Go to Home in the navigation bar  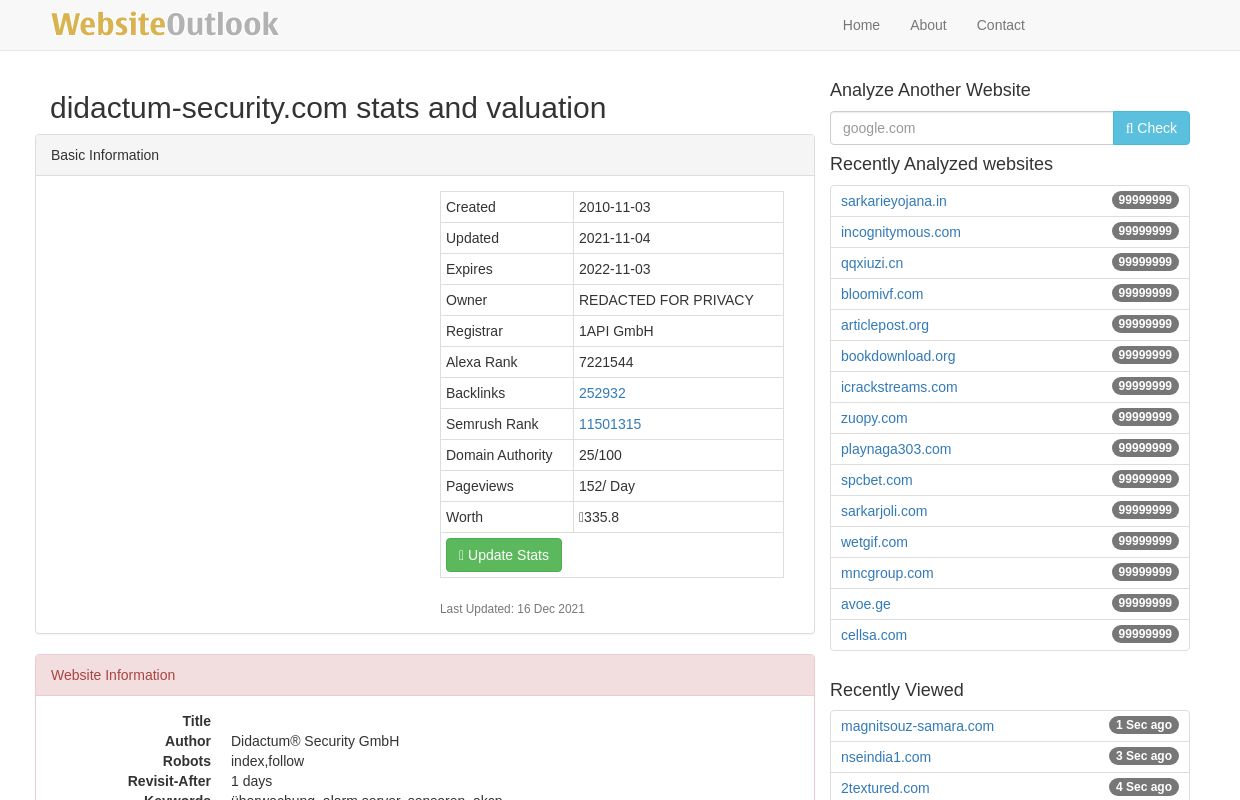[861, 25]
